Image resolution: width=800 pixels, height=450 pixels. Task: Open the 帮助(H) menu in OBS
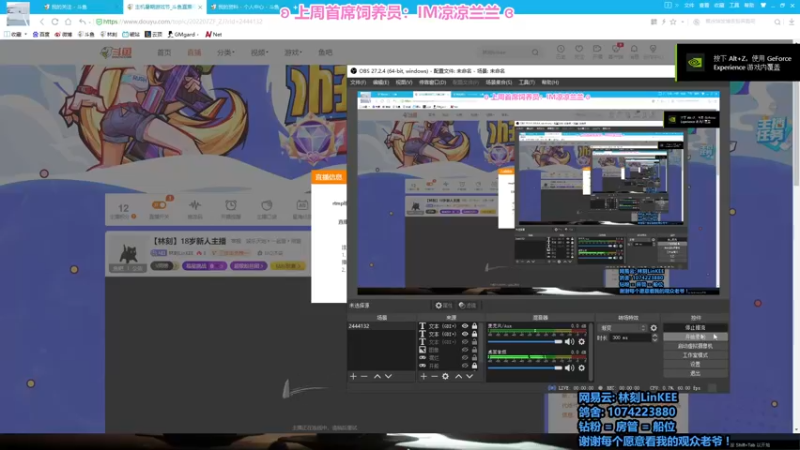(550, 82)
